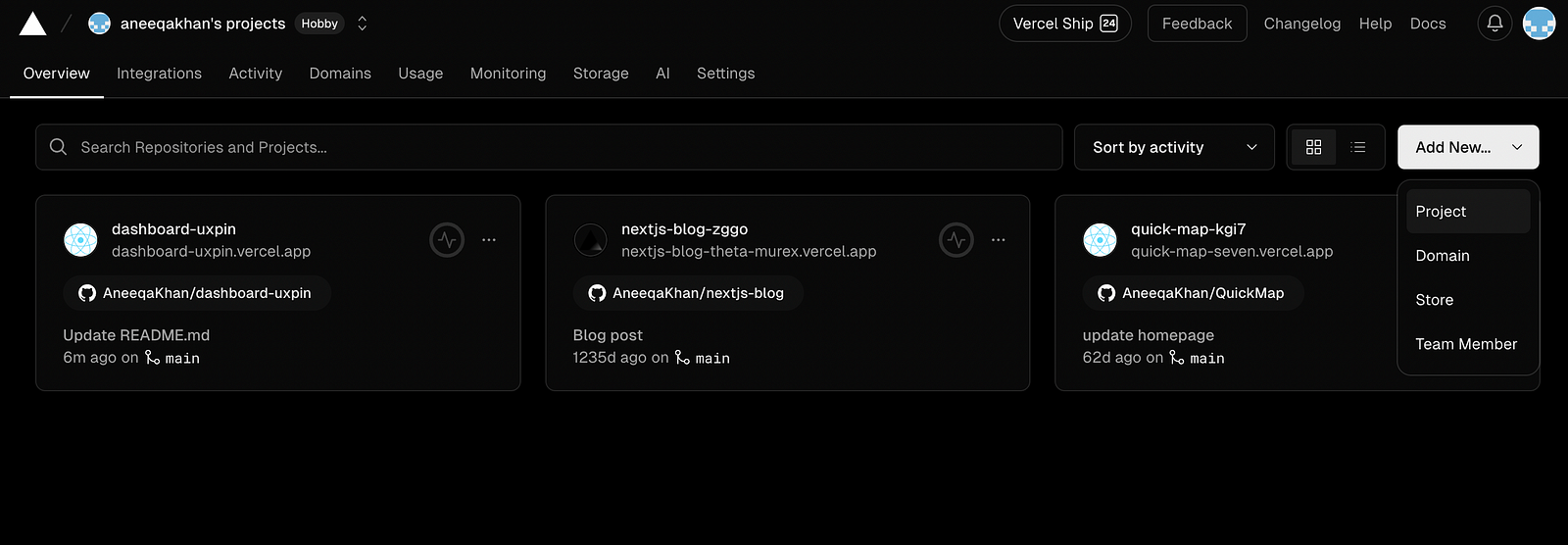Choose Team Member from Add New menu

pyautogui.click(x=1468, y=344)
